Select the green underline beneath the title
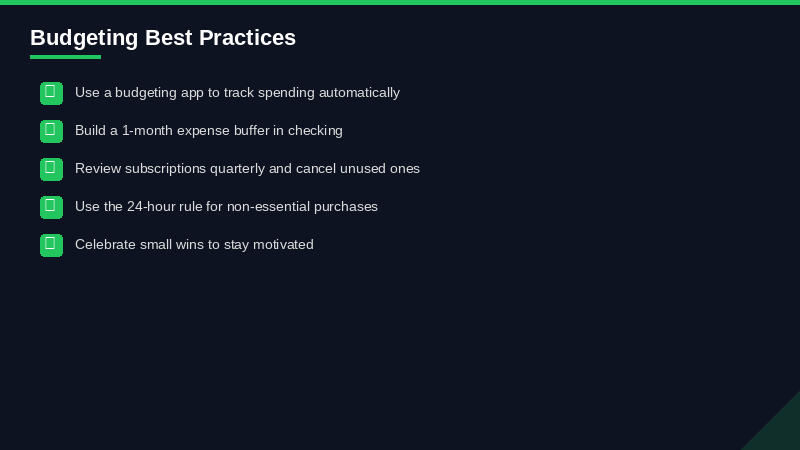The height and width of the screenshot is (450, 800). 65,57
